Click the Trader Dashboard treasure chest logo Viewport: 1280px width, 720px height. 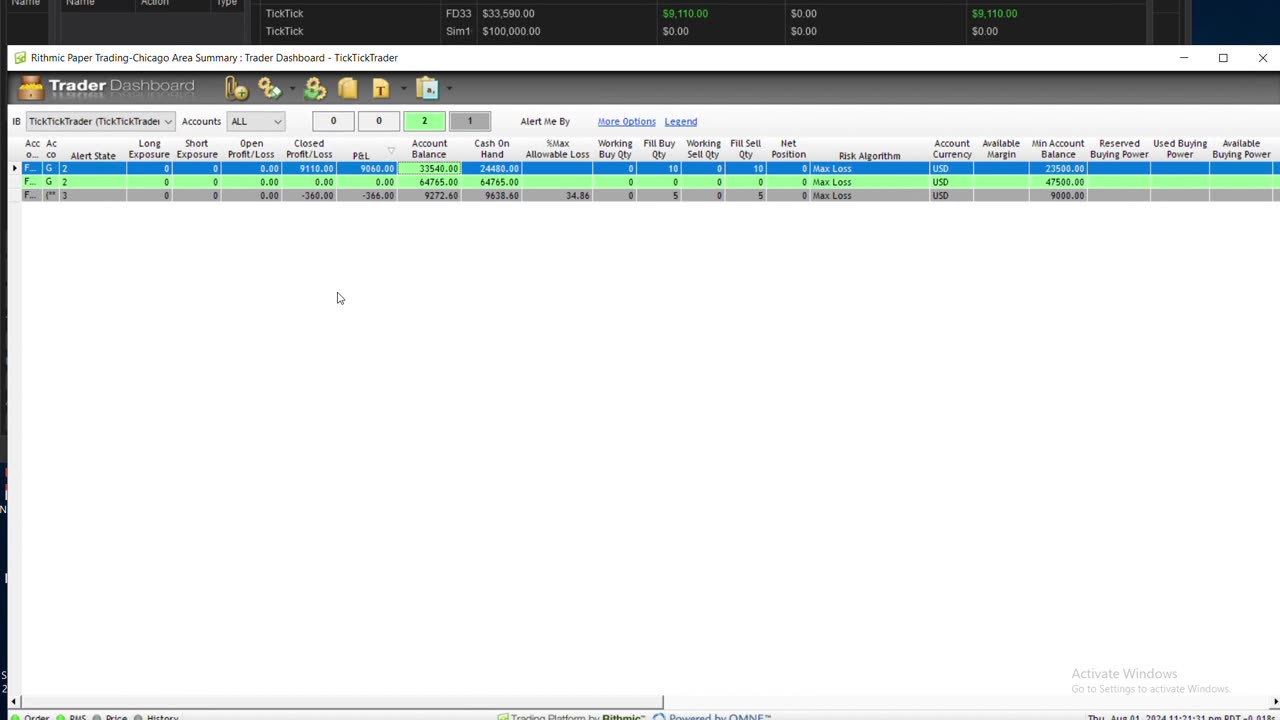pyautogui.click(x=31, y=88)
